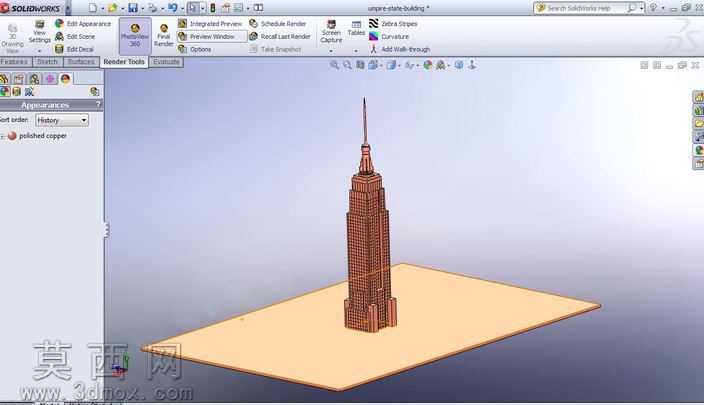Viewport: 704px width, 405px height.
Task: Click the Previous View icon in the heads-up toolbar
Action: coord(360,65)
